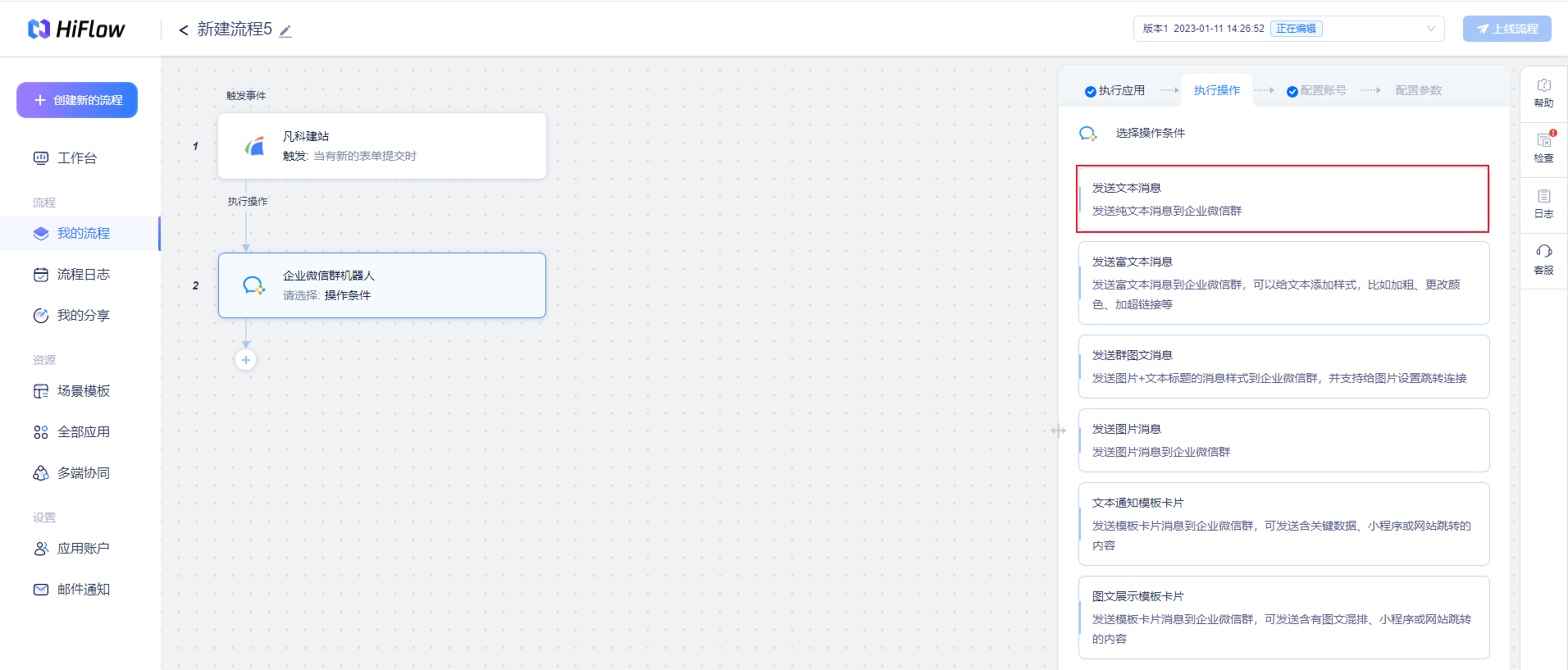This screenshot has width=1568, height=670.
Task: Add a new step with the plus circle
Action: pos(245,360)
